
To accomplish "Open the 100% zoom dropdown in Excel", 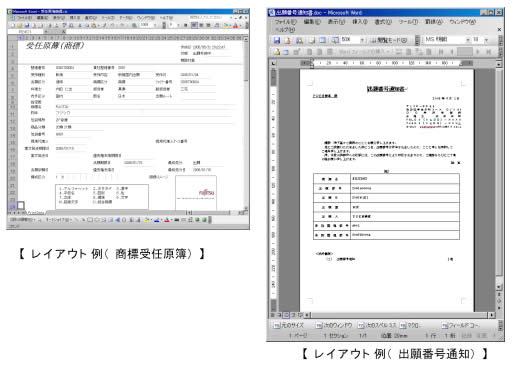I will 155,25.
